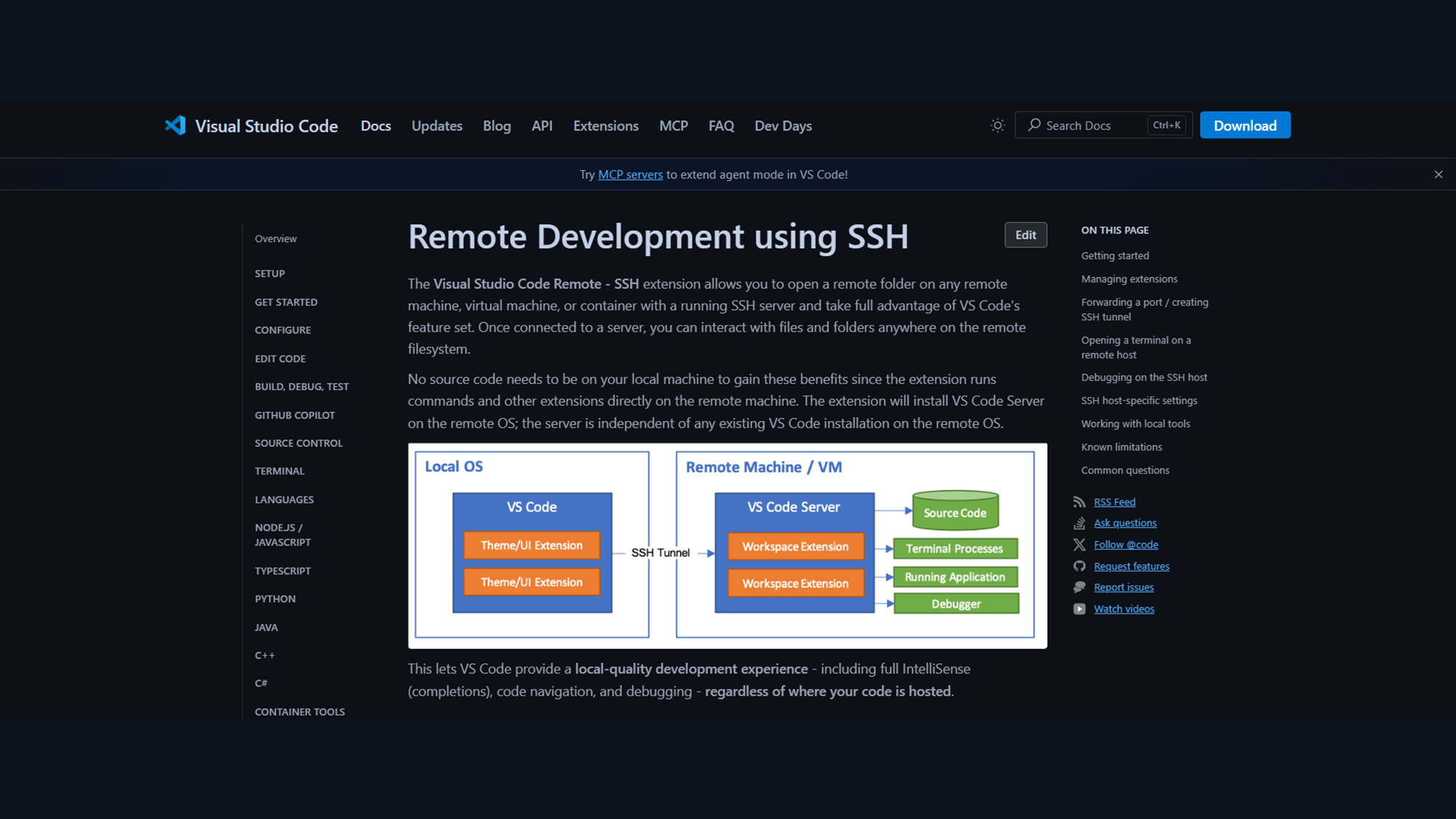Click the RSS Feed icon
The width and height of the screenshot is (1456, 819).
(x=1079, y=502)
